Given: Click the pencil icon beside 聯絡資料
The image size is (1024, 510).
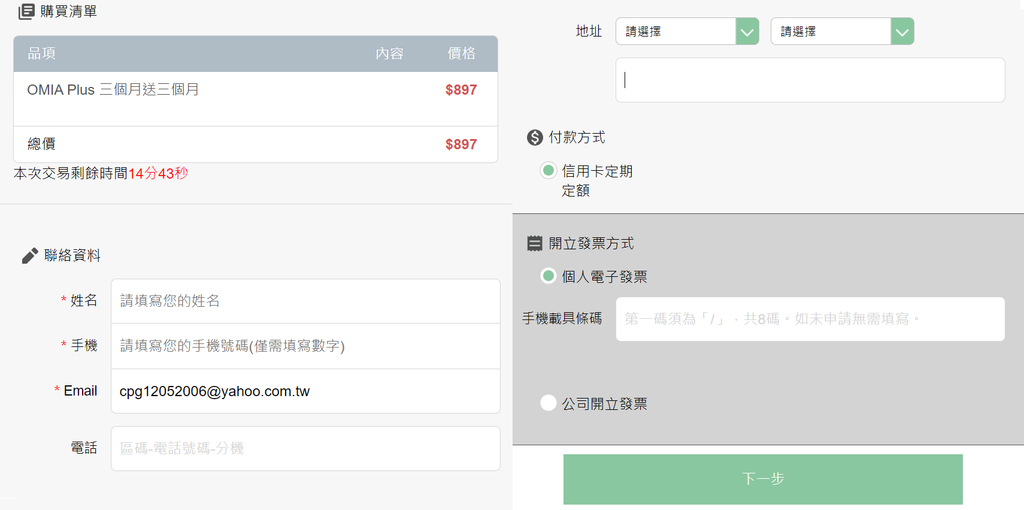Looking at the screenshot, I should point(30,256).
